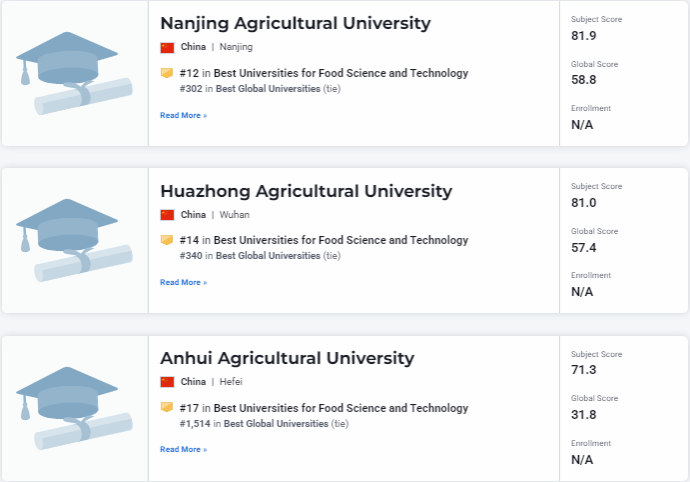Click Nanjing Agricultural University graduation cap image
This screenshot has width=690, height=482.
click(75, 74)
